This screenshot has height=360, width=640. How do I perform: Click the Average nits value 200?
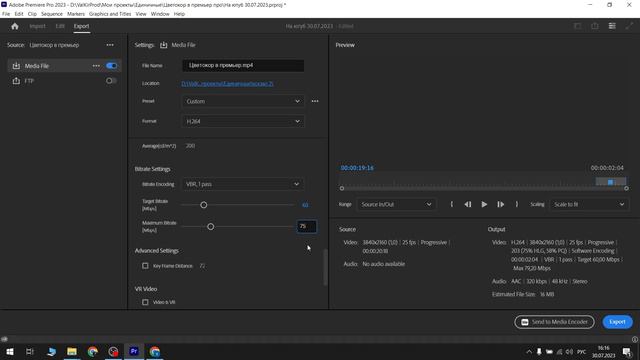click(190, 146)
